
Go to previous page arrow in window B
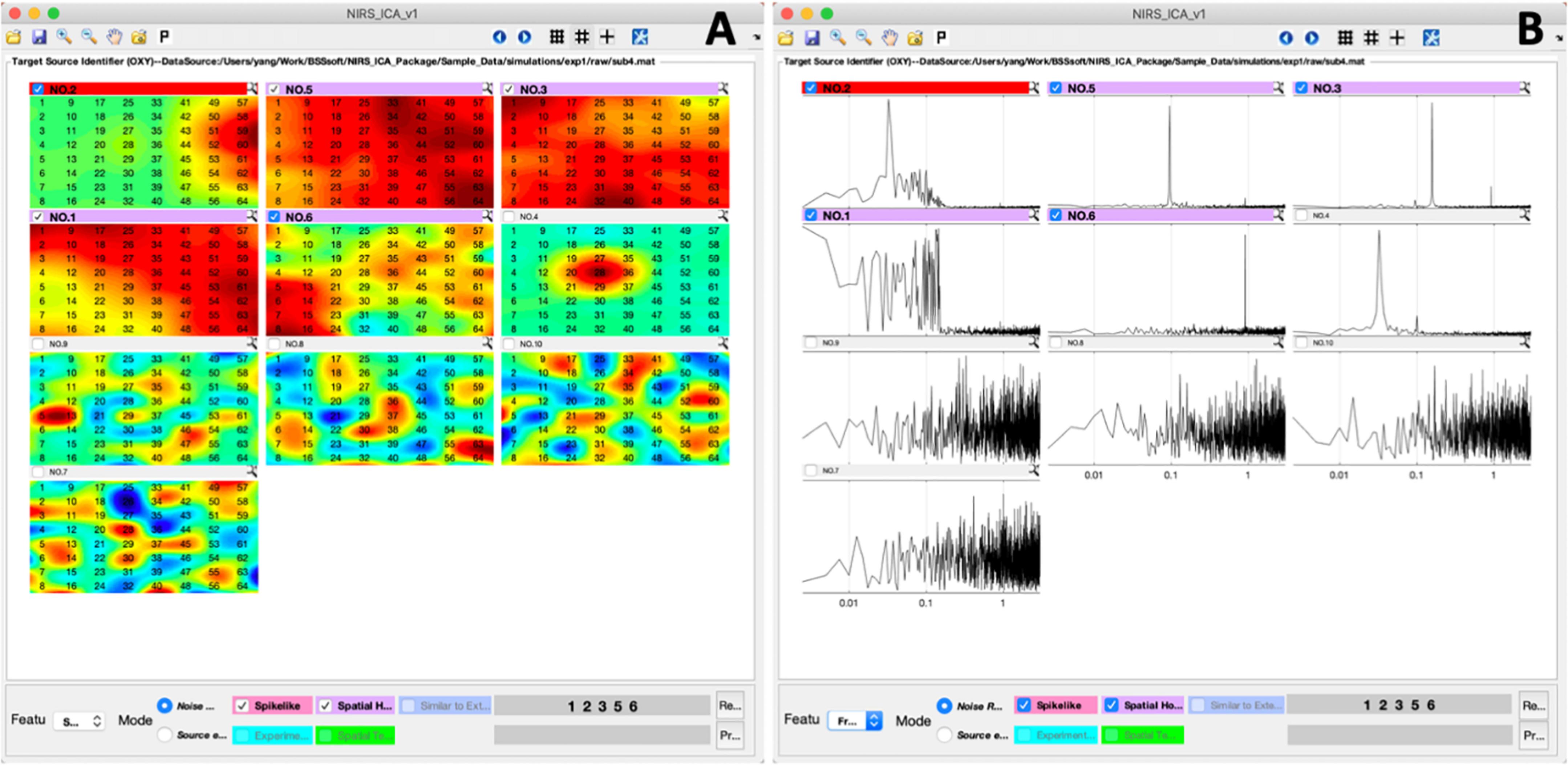pos(1285,38)
